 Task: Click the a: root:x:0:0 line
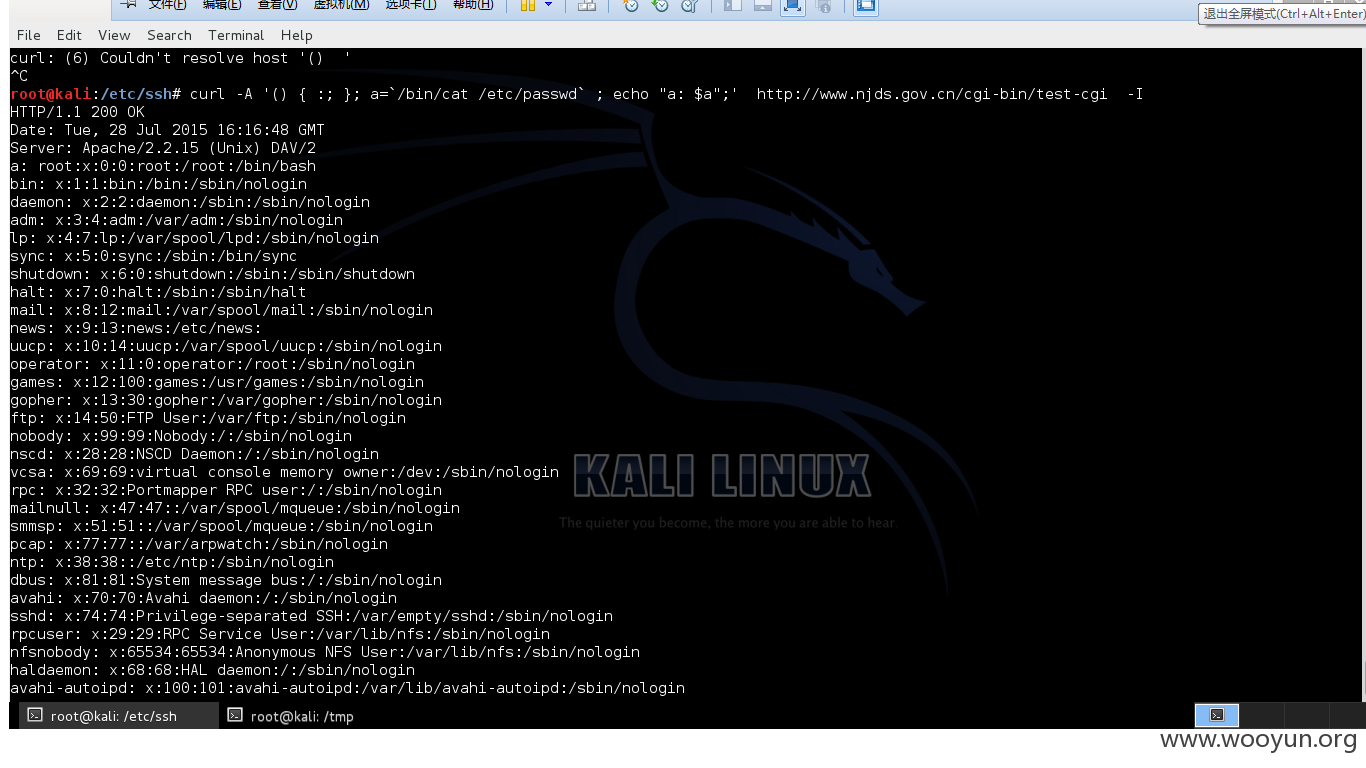163,166
